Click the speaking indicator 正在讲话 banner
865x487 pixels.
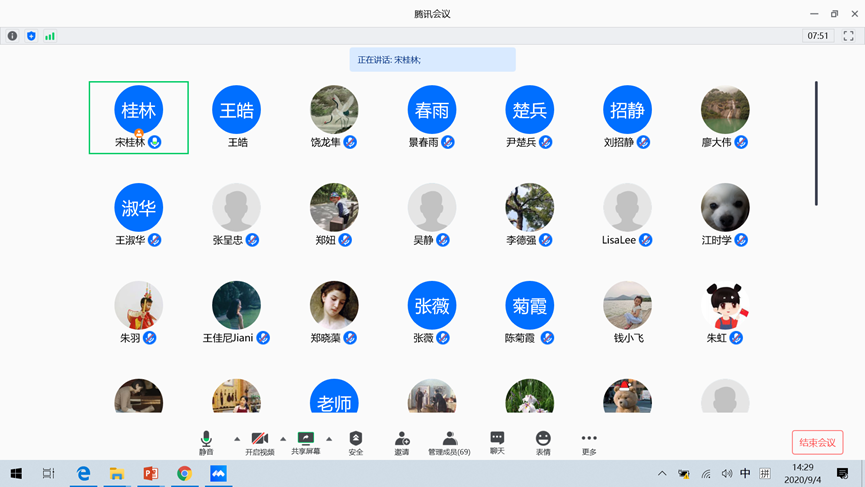432,60
